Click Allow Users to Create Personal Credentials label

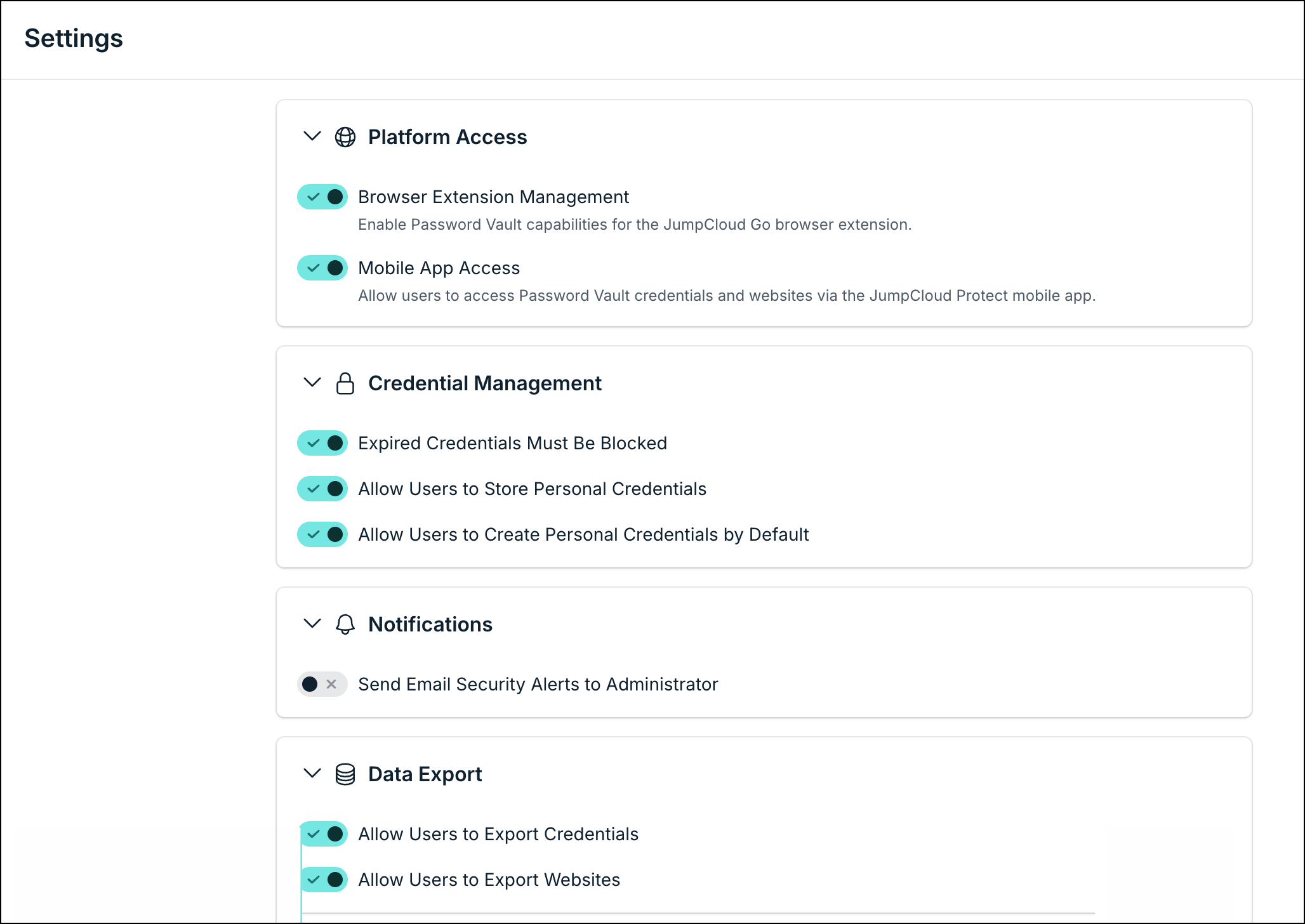[x=583, y=534]
